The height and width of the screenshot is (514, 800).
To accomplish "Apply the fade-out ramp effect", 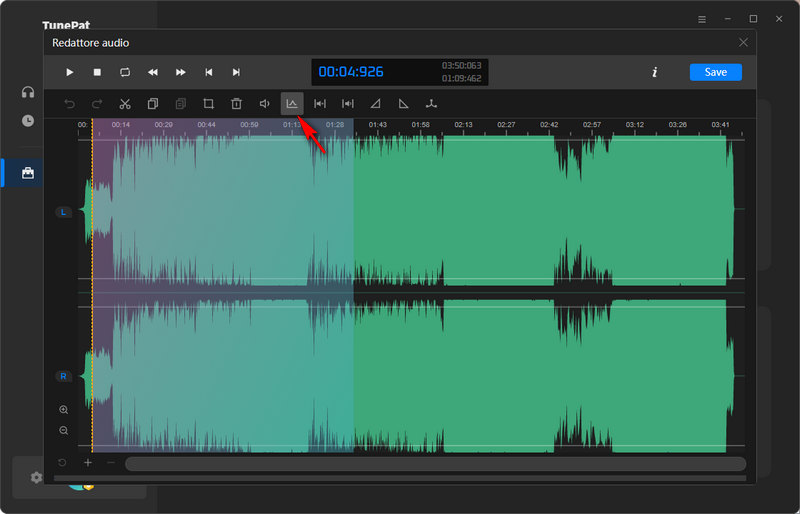I will tap(404, 103).
